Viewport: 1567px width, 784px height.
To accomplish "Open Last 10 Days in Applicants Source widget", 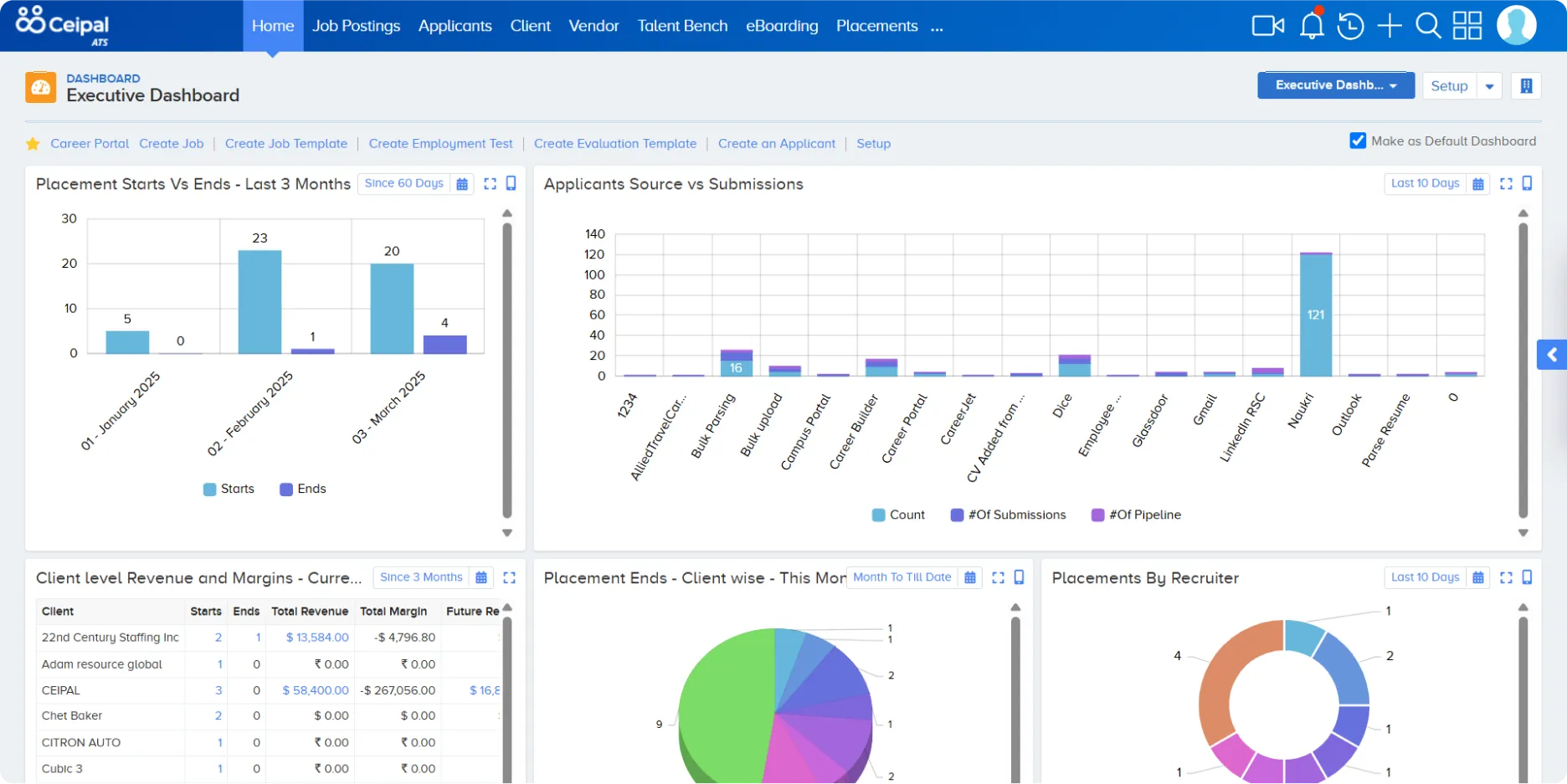I will pyautogui.click(x=1425, y=183).
